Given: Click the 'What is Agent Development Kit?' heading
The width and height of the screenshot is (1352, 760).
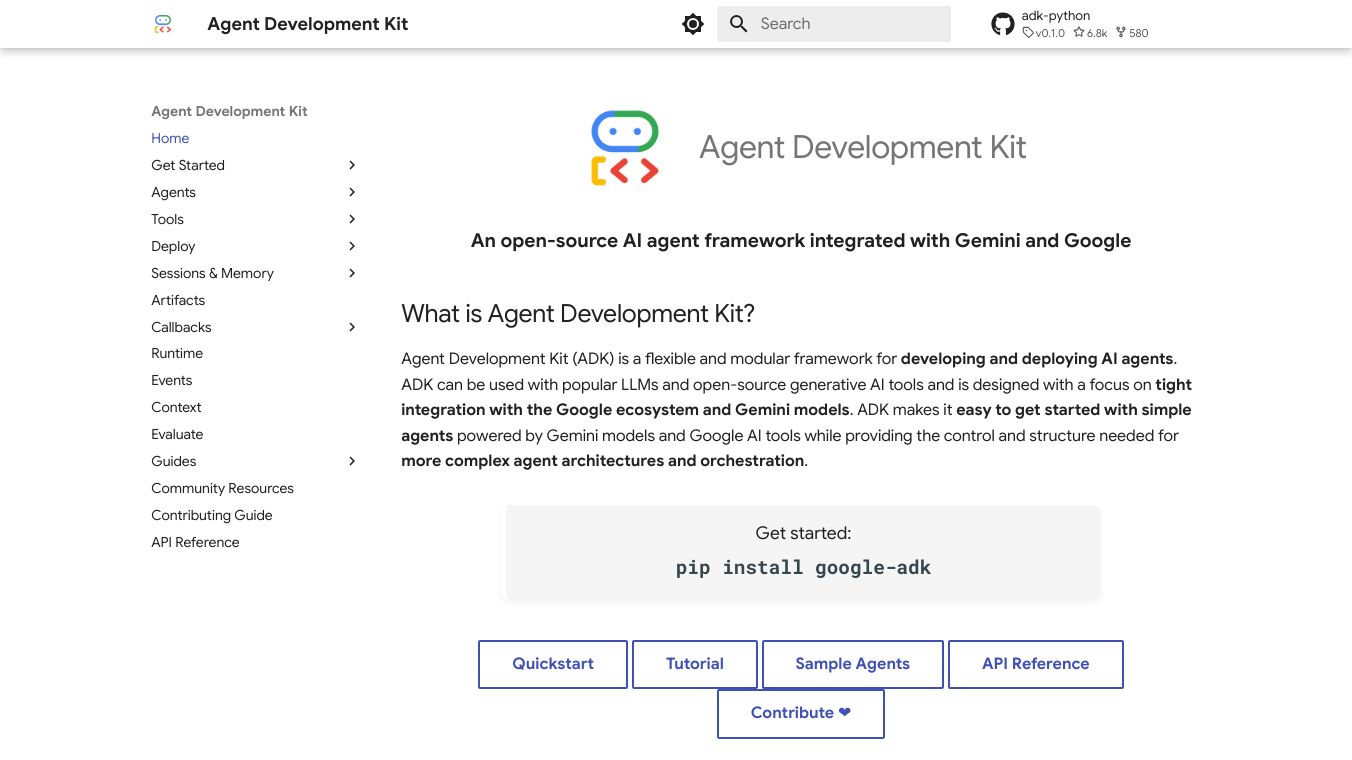Looking at the screenshot, I should point(578,314).
